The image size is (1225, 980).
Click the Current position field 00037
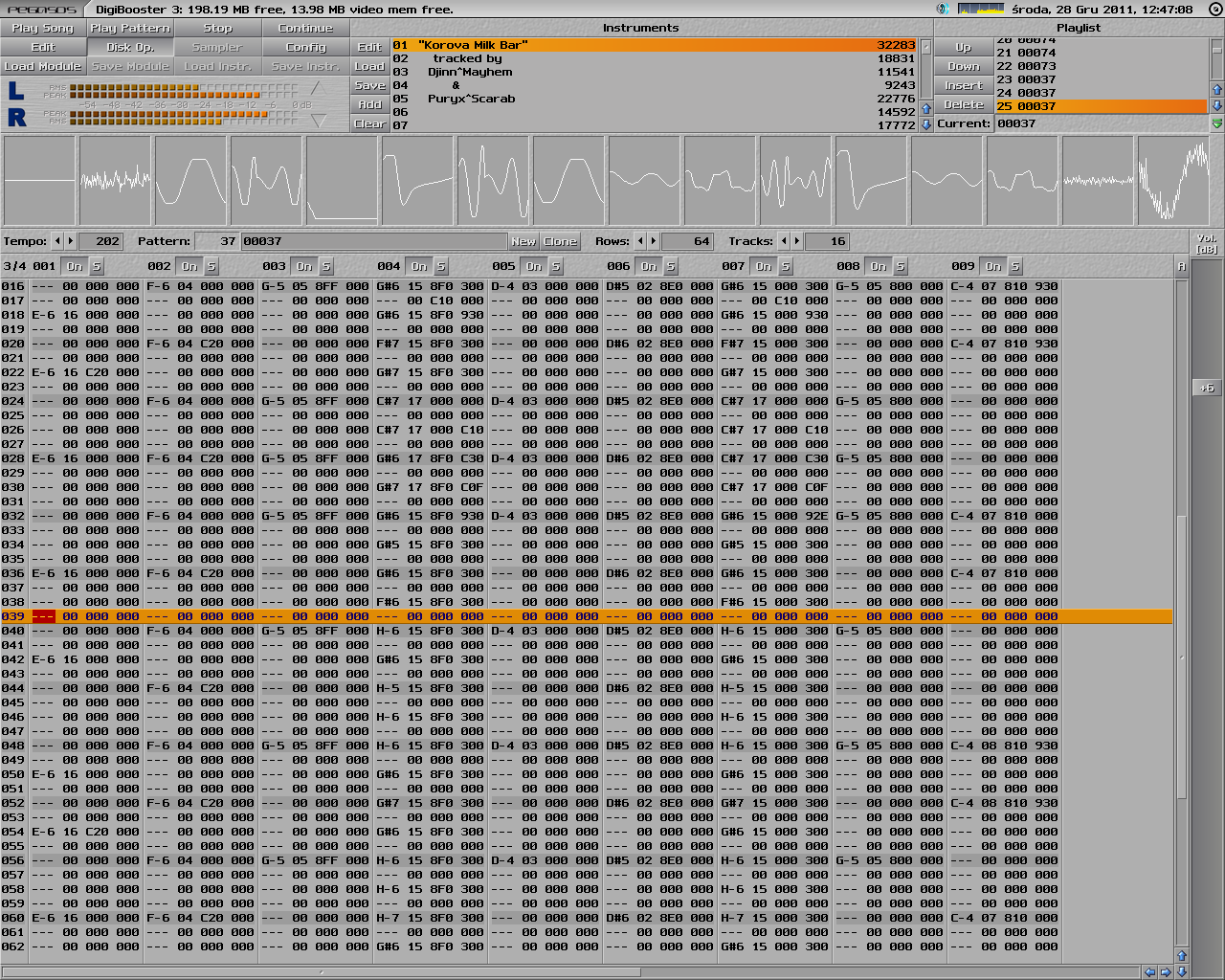(x=1102, y=123)
